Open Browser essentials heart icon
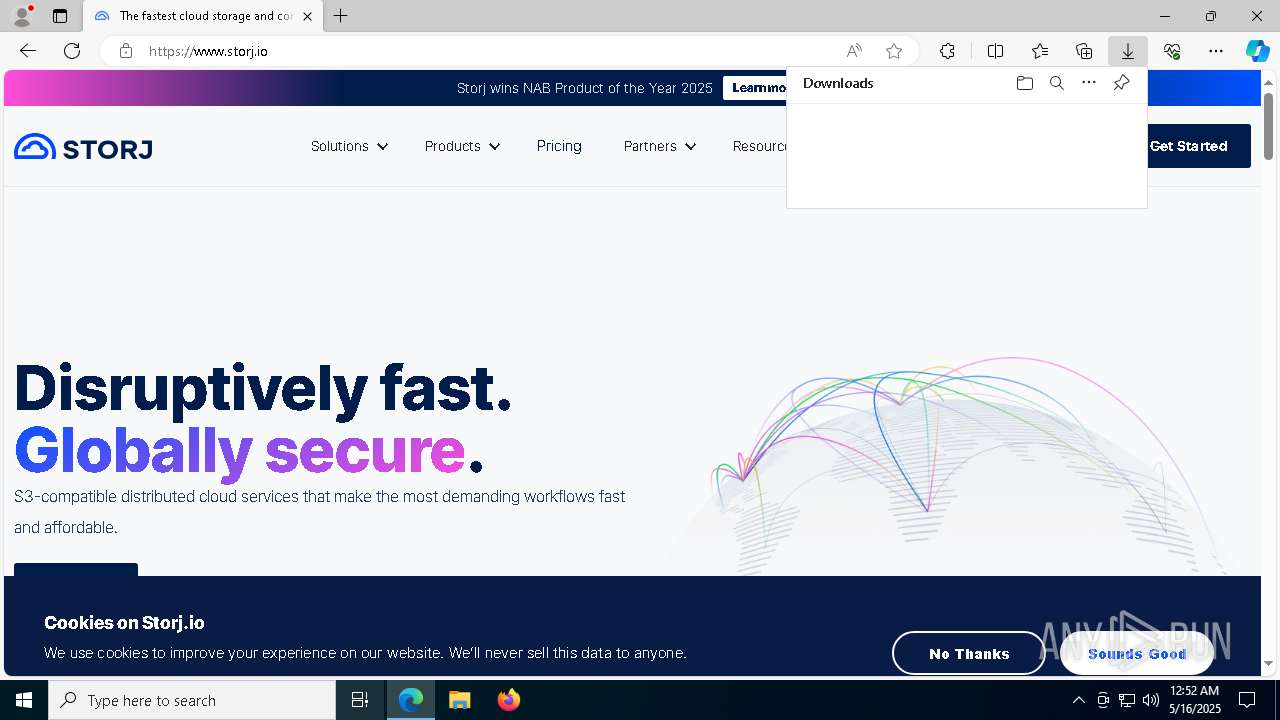This screenshot has height=720, width=1280. point(1172,51)
